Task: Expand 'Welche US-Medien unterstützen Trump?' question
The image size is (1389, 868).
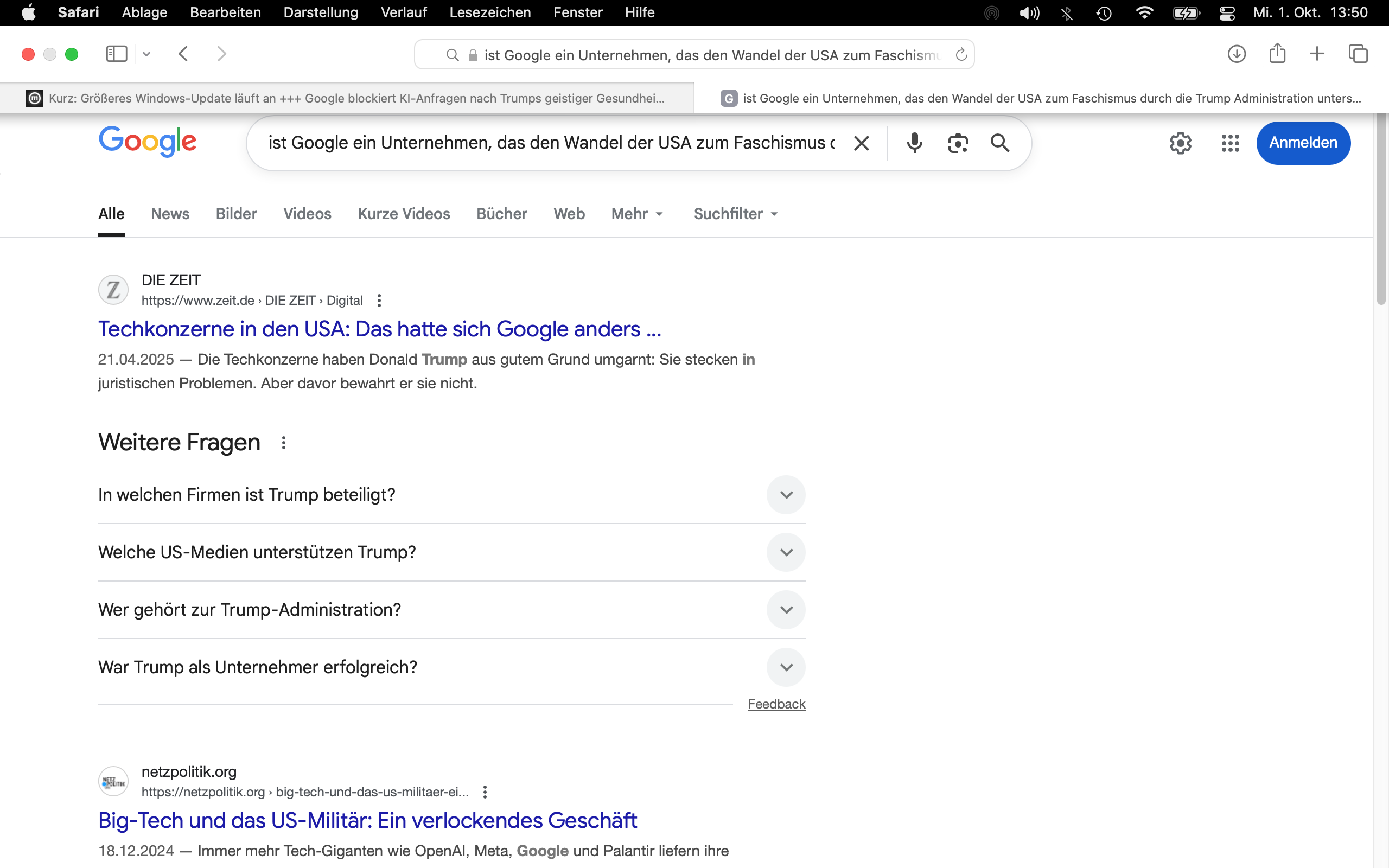Action: click(786, 552)
